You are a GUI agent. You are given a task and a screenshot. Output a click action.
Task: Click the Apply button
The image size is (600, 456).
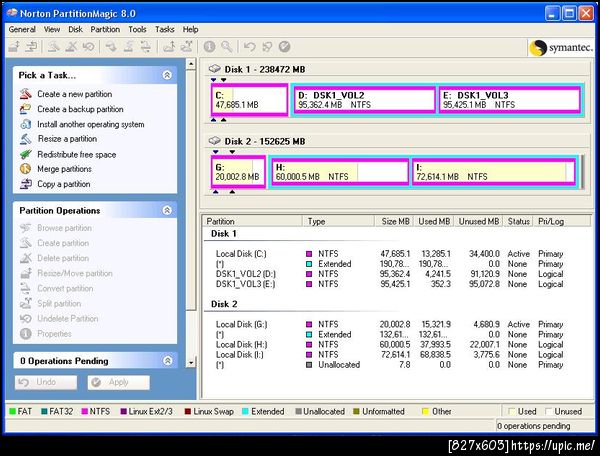pos(119,382)
